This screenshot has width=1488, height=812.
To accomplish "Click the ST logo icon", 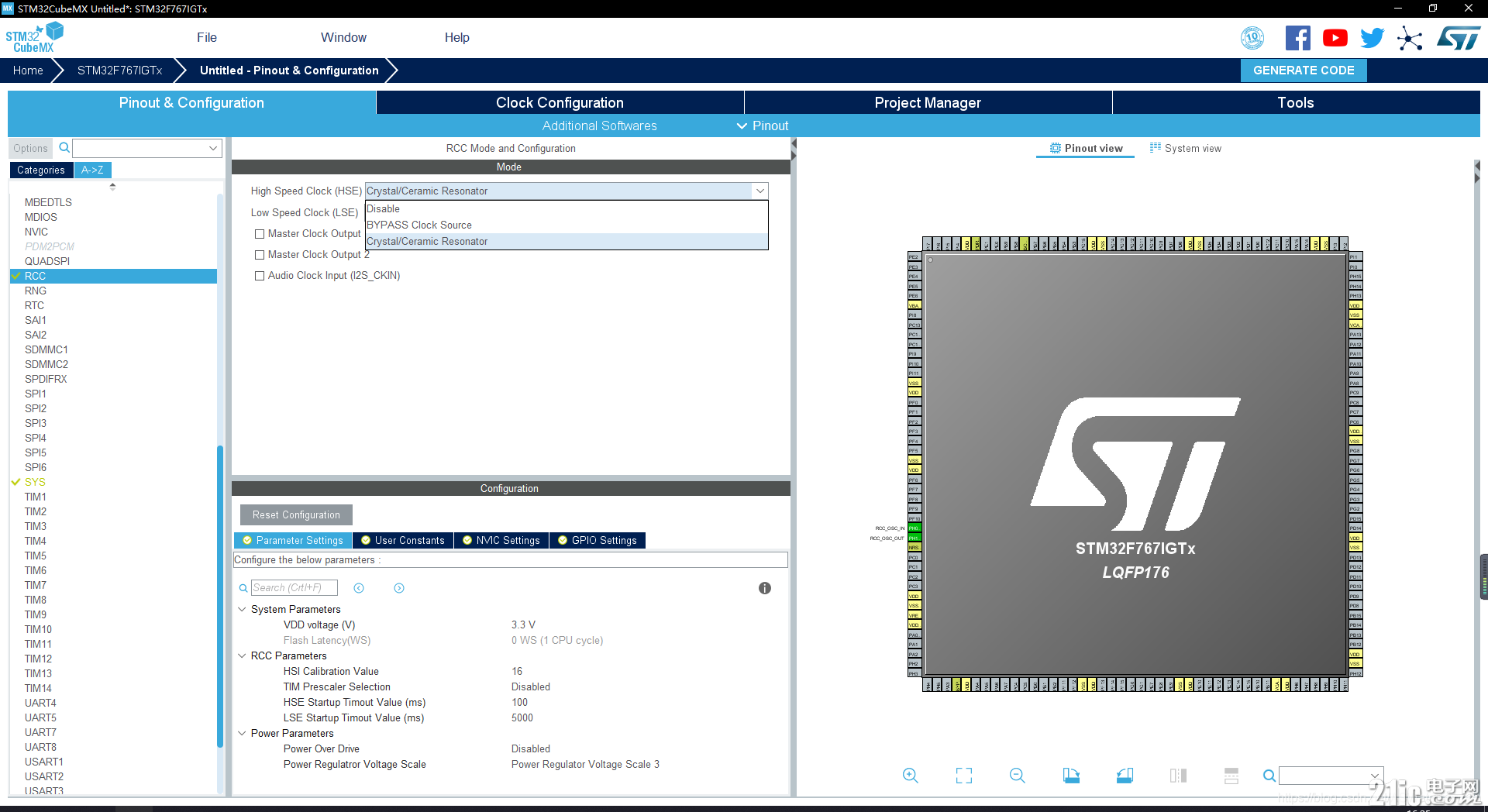I will [x=1459, y=38].
